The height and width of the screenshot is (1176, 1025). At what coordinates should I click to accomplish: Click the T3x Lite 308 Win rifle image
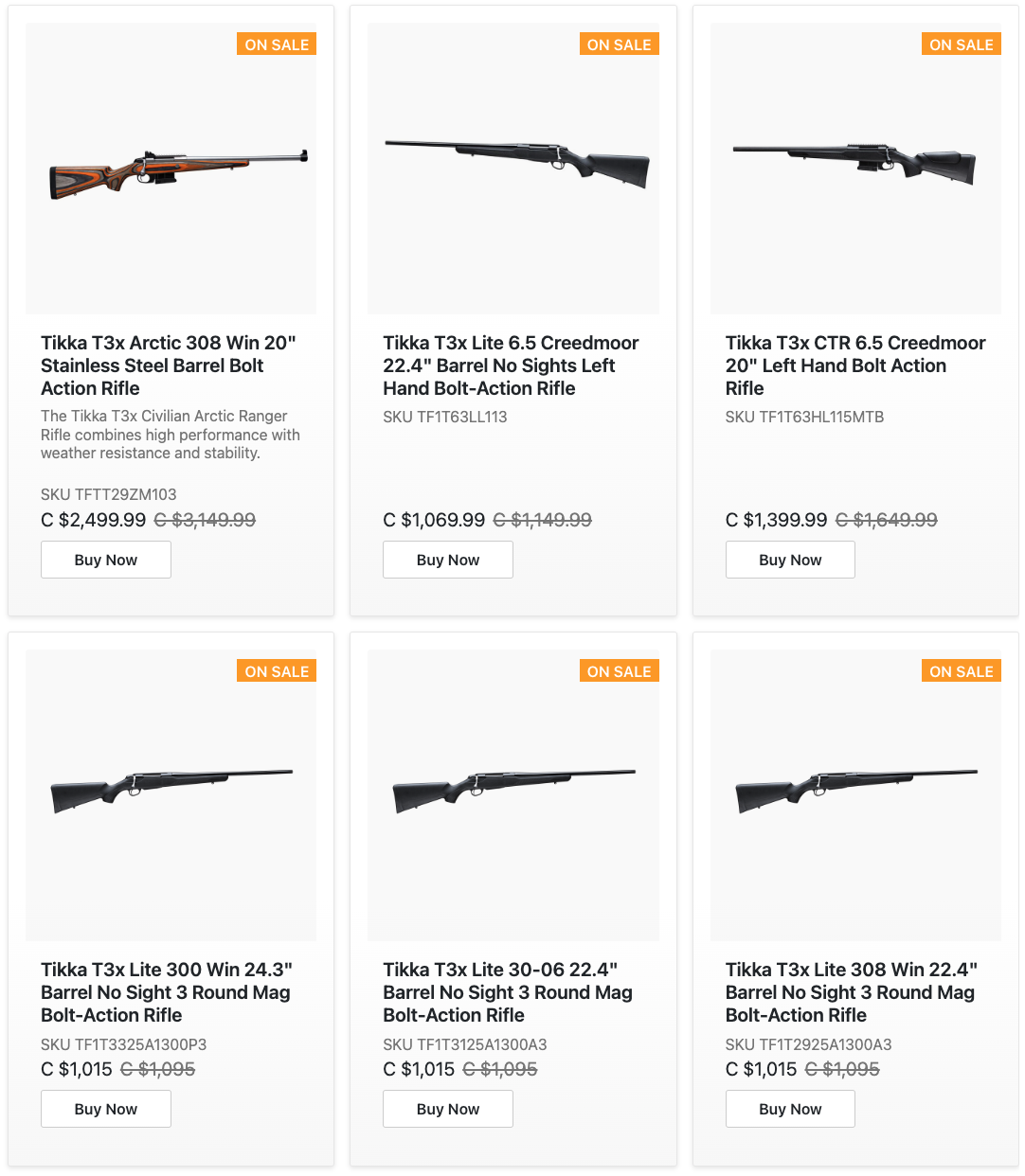pos(855,791)
